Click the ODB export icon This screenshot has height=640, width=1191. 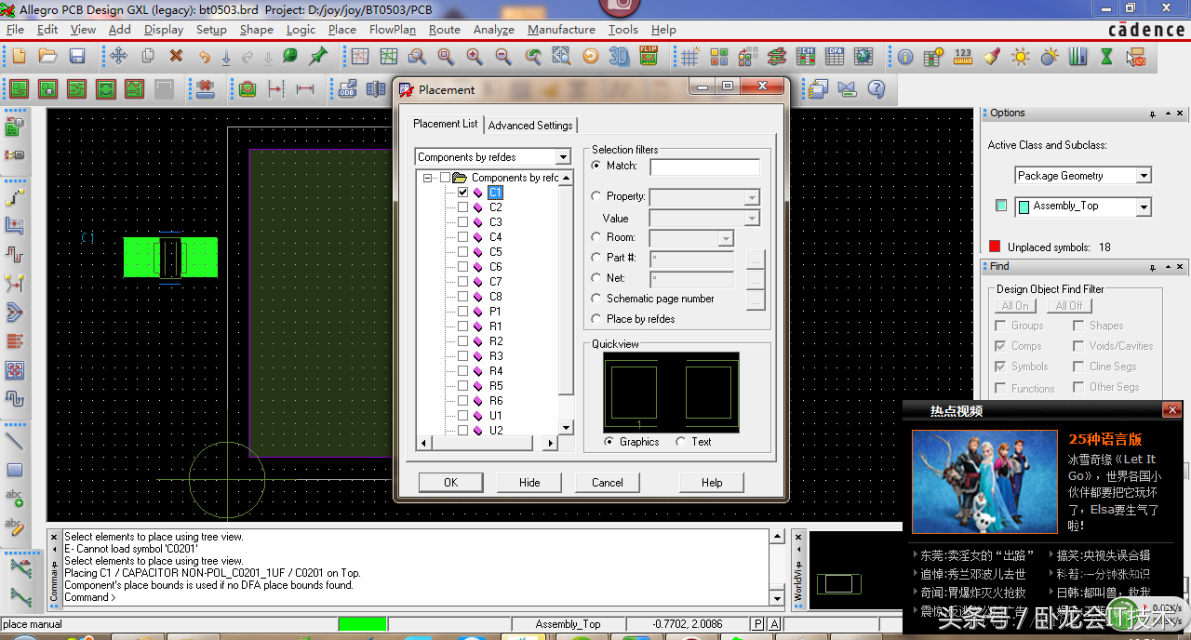pyautogui.click(x=347, y=90)
